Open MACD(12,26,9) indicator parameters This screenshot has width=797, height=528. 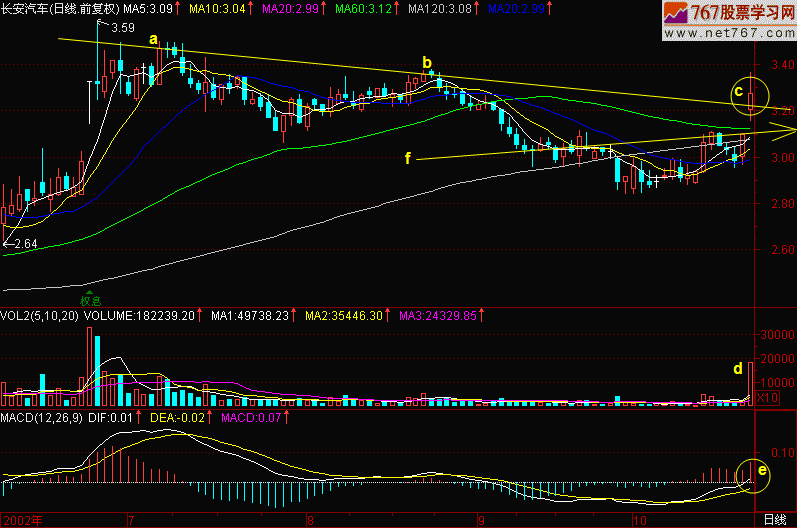[43, 415]
